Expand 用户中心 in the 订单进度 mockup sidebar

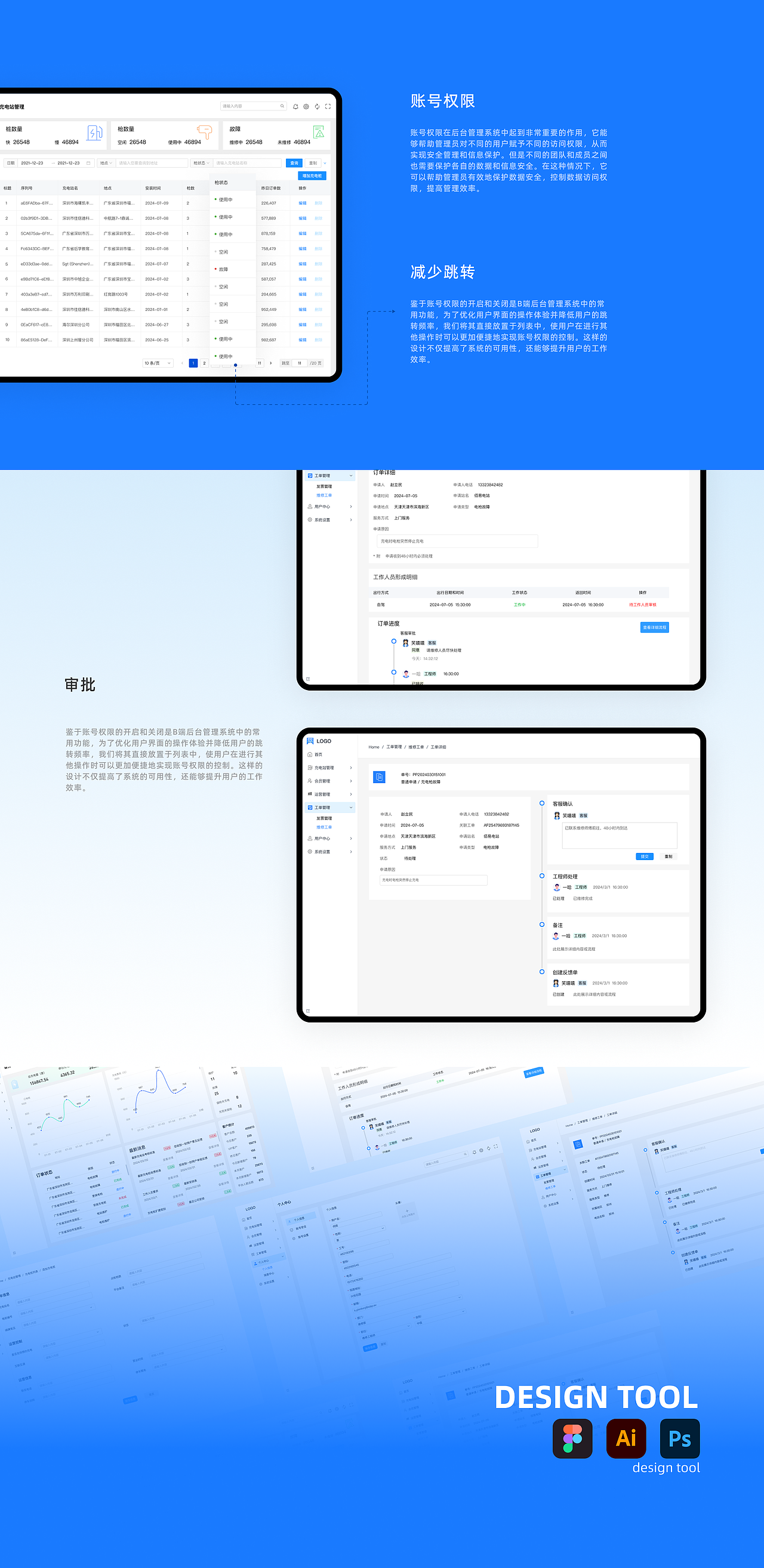point(350,506)
